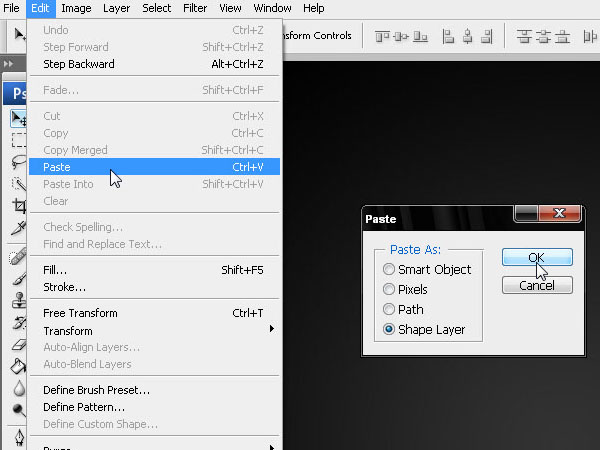Choose the Shape Layer radio option

(x=389, y=329)
